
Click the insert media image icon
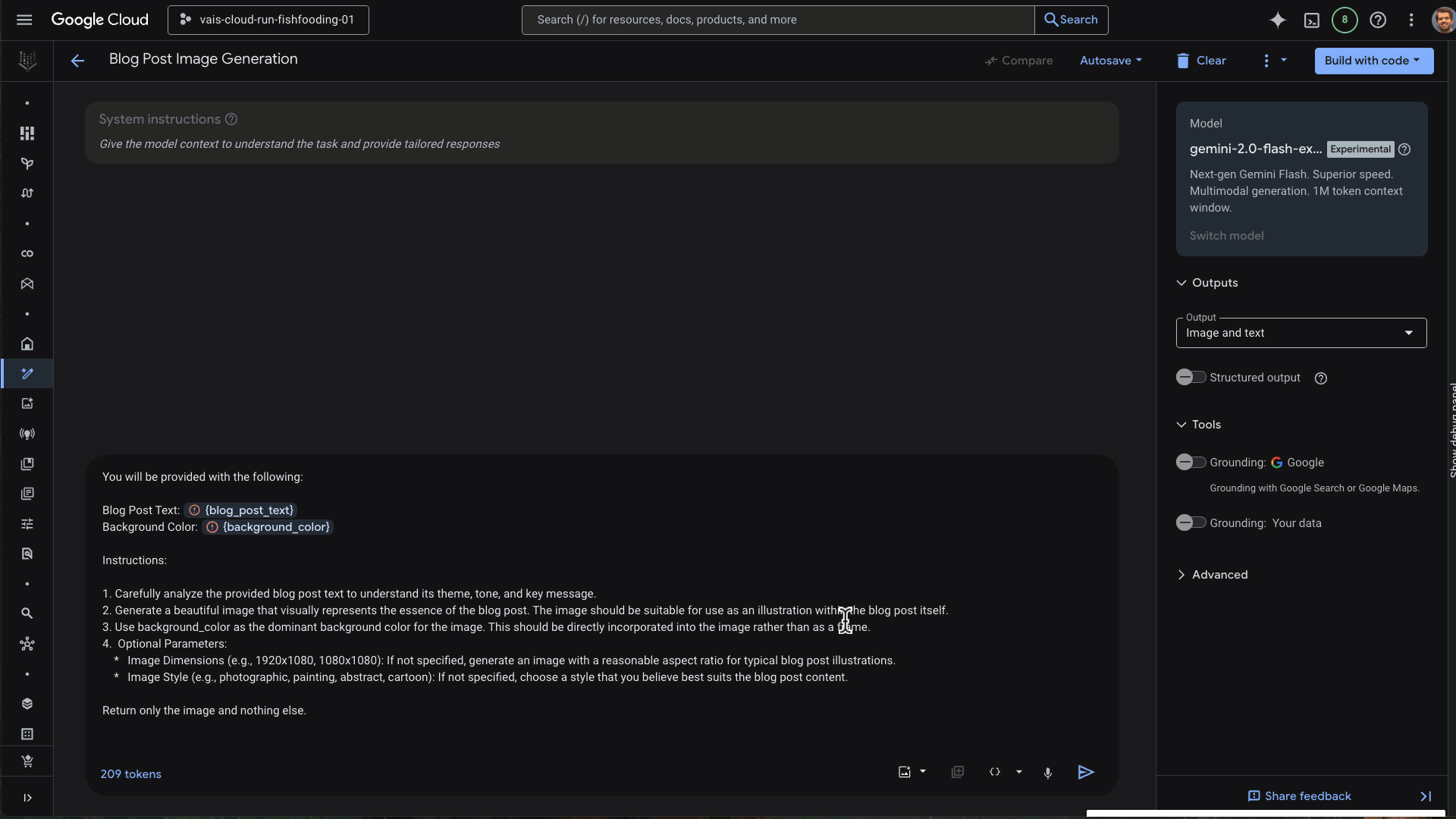point(905,772)
